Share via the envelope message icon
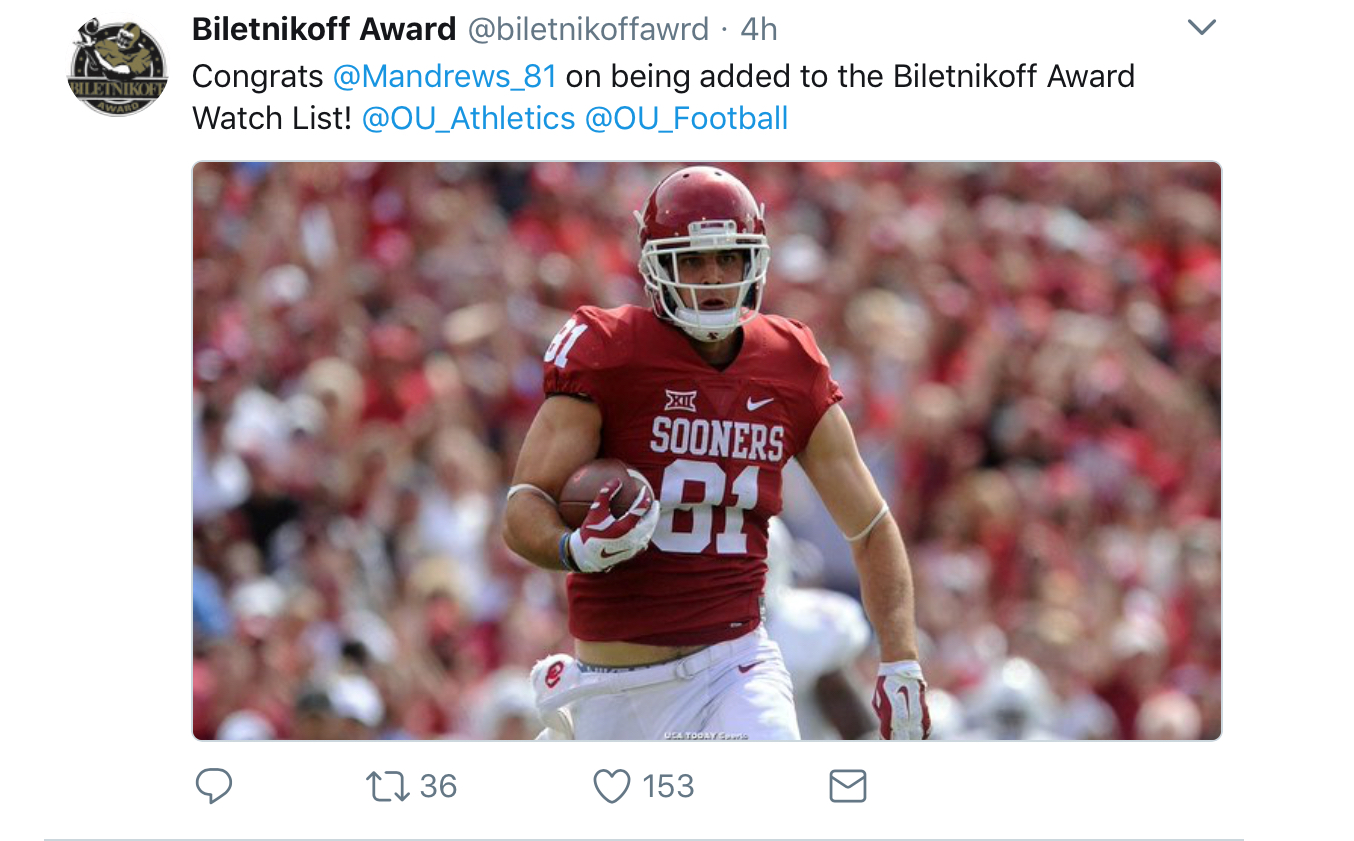 pyautogui.click(x=848, y=786)
